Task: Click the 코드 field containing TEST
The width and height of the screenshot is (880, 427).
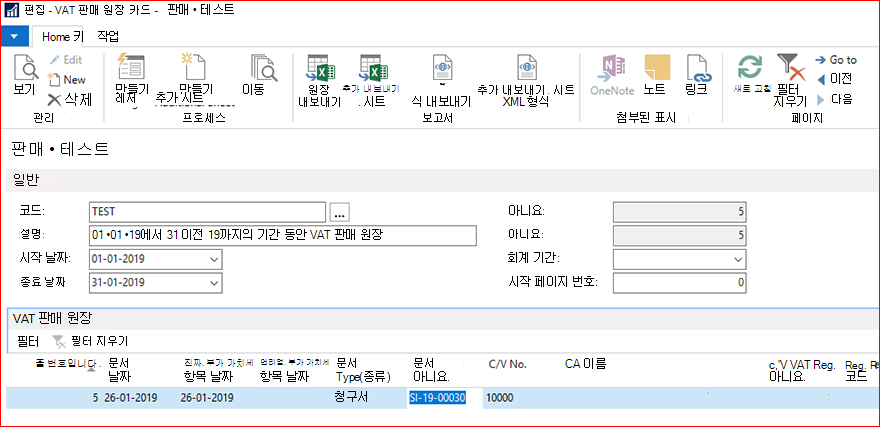Action: (x=207, y=211)
